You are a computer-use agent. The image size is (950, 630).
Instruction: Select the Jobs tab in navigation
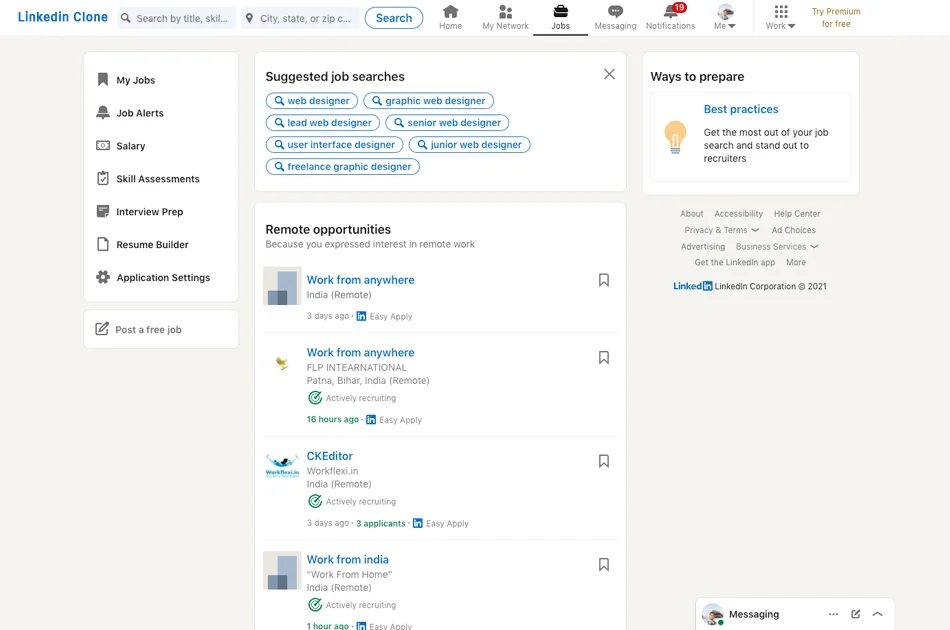pyautogui.click(x=560, y=17)
